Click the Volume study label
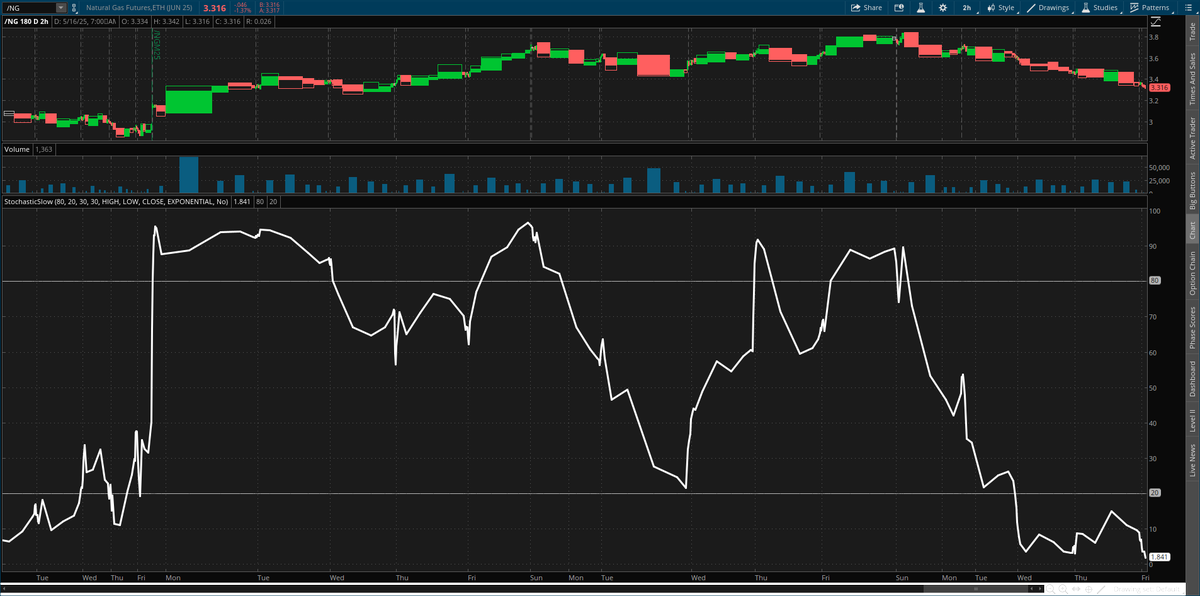The height and width of the screenshot is (596, 1200). (17, 149)
